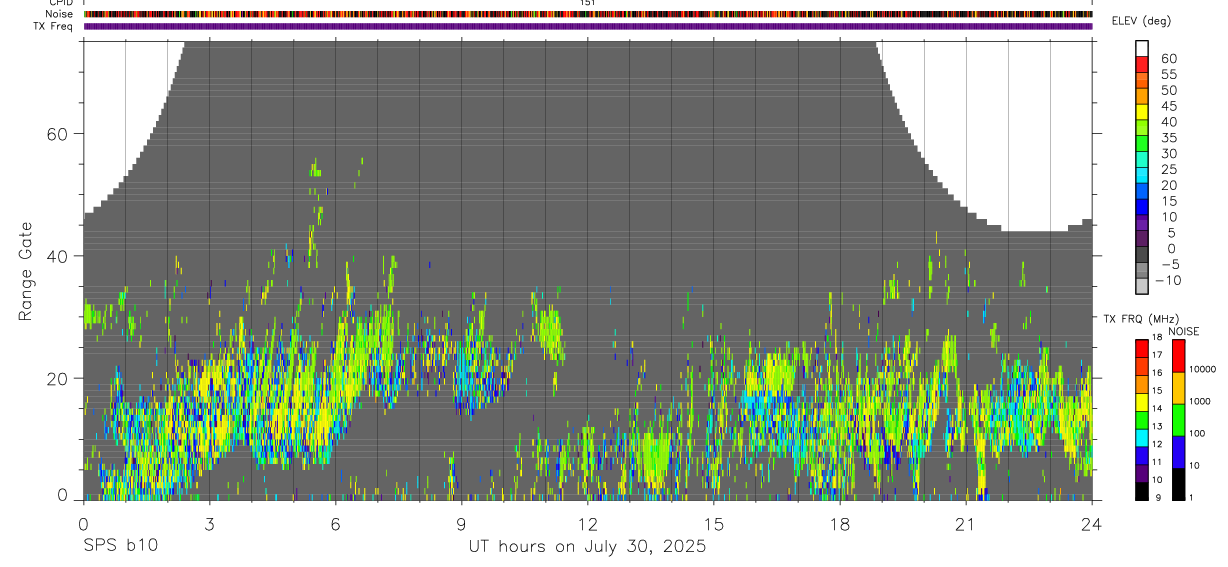The height and width of the screenshot is (567, 1228).
Task: Click the red top band of NOISE colorbar
Action: [x=1178, y=356]
